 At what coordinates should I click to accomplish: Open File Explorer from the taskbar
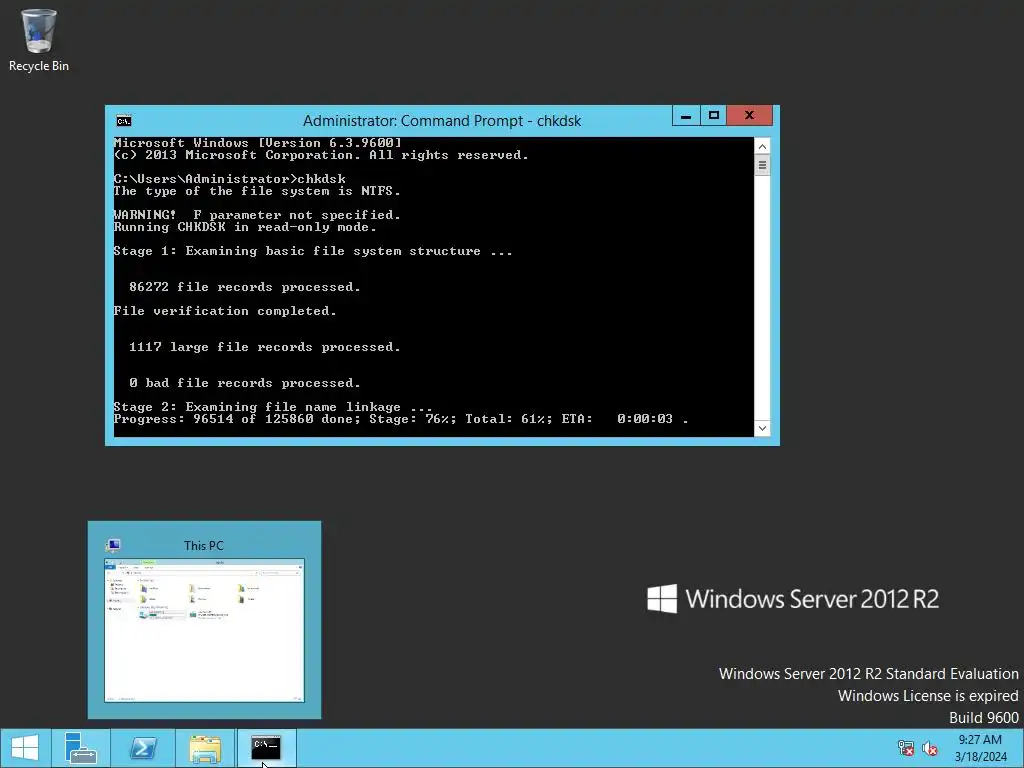pyautogui.click(x=205, y=748)
